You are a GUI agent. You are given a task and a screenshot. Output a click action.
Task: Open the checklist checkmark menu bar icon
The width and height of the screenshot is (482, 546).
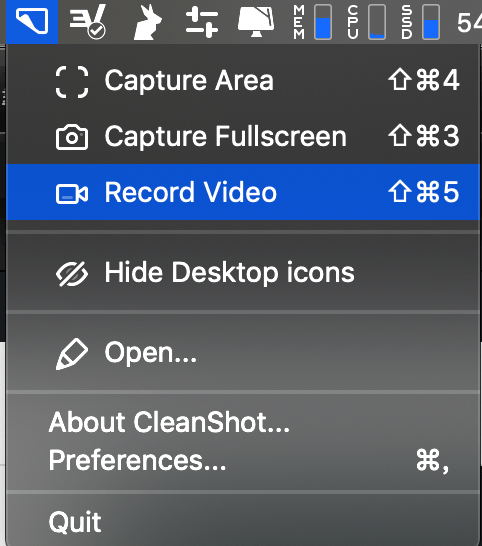point(87,22)
